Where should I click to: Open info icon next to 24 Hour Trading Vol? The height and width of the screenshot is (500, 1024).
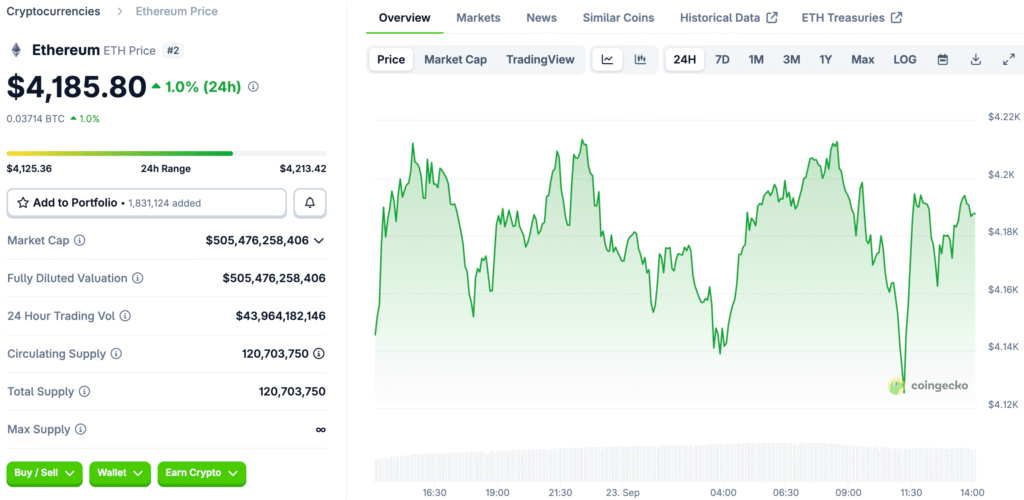[125, 316]
